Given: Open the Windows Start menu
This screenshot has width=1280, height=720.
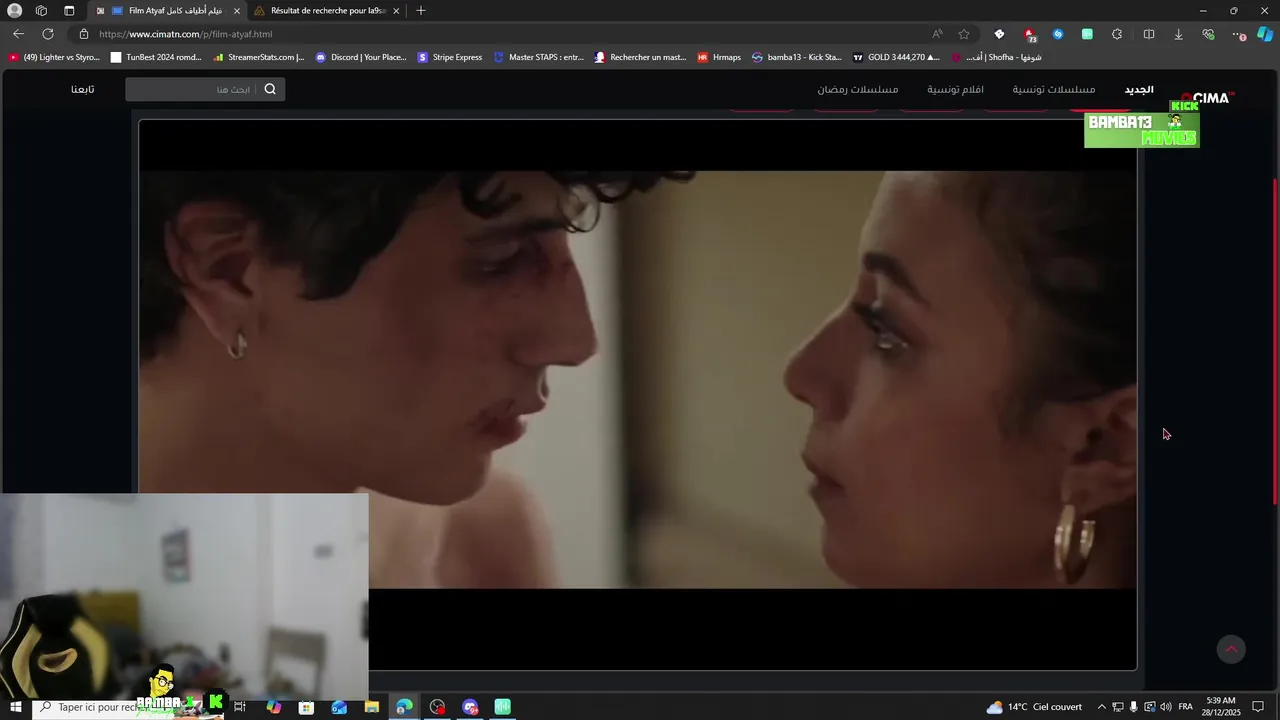Looking at the screenshot, I should pyautogui.click(x=15, y=707).
